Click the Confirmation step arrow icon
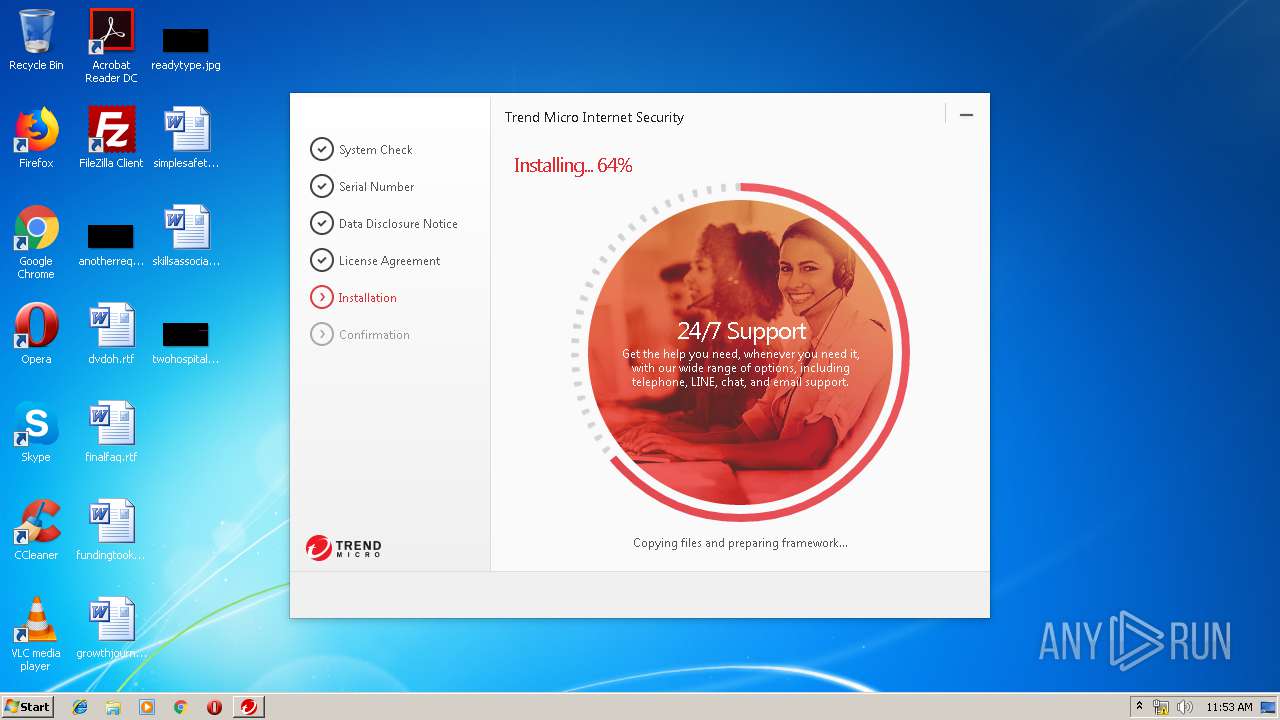The image size is (1280, 720). point(321,334)
